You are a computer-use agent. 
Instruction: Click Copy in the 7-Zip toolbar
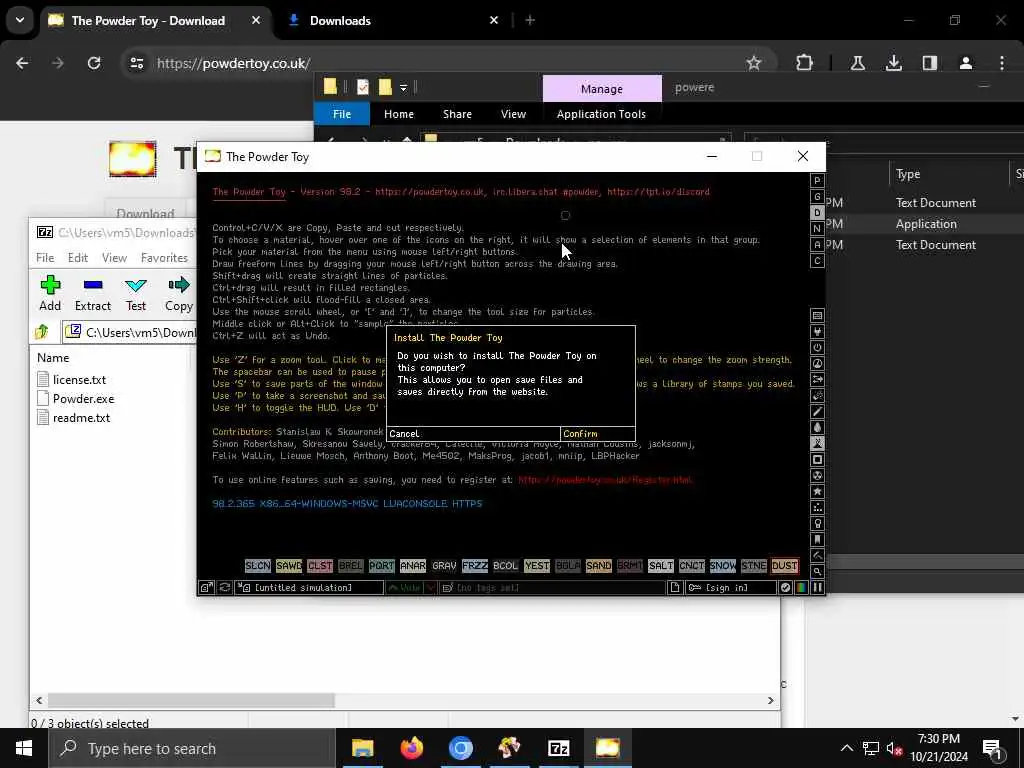[178, 293]
